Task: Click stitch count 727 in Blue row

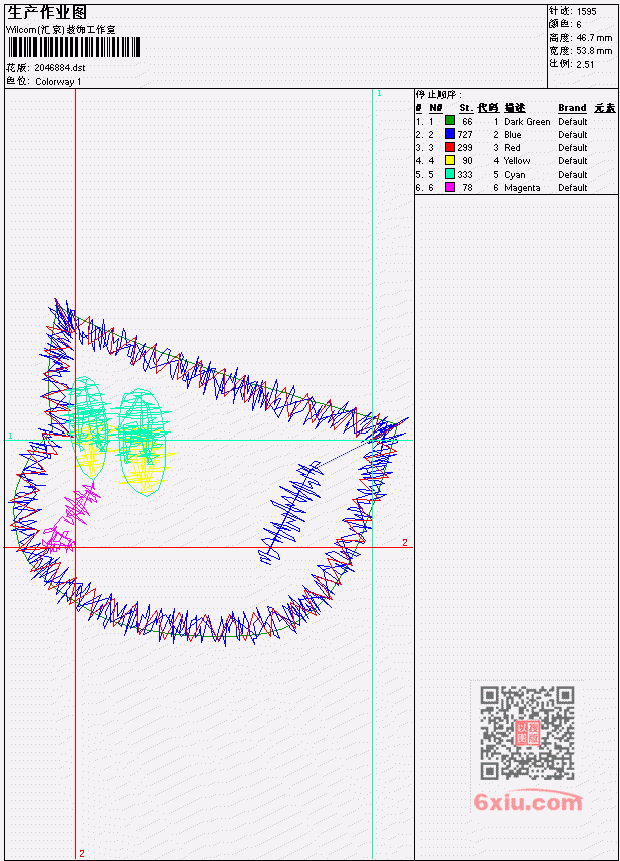Action: (465, 135)
